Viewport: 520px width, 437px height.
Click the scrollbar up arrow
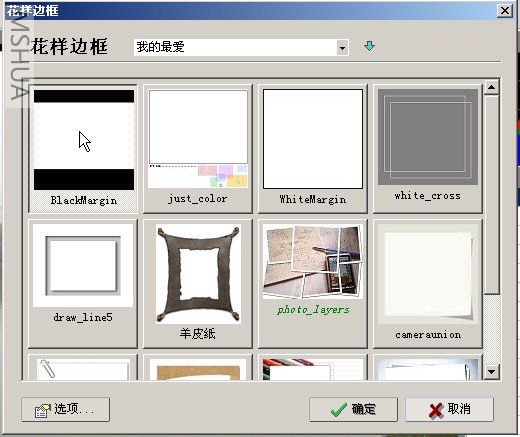pos(492,88)
